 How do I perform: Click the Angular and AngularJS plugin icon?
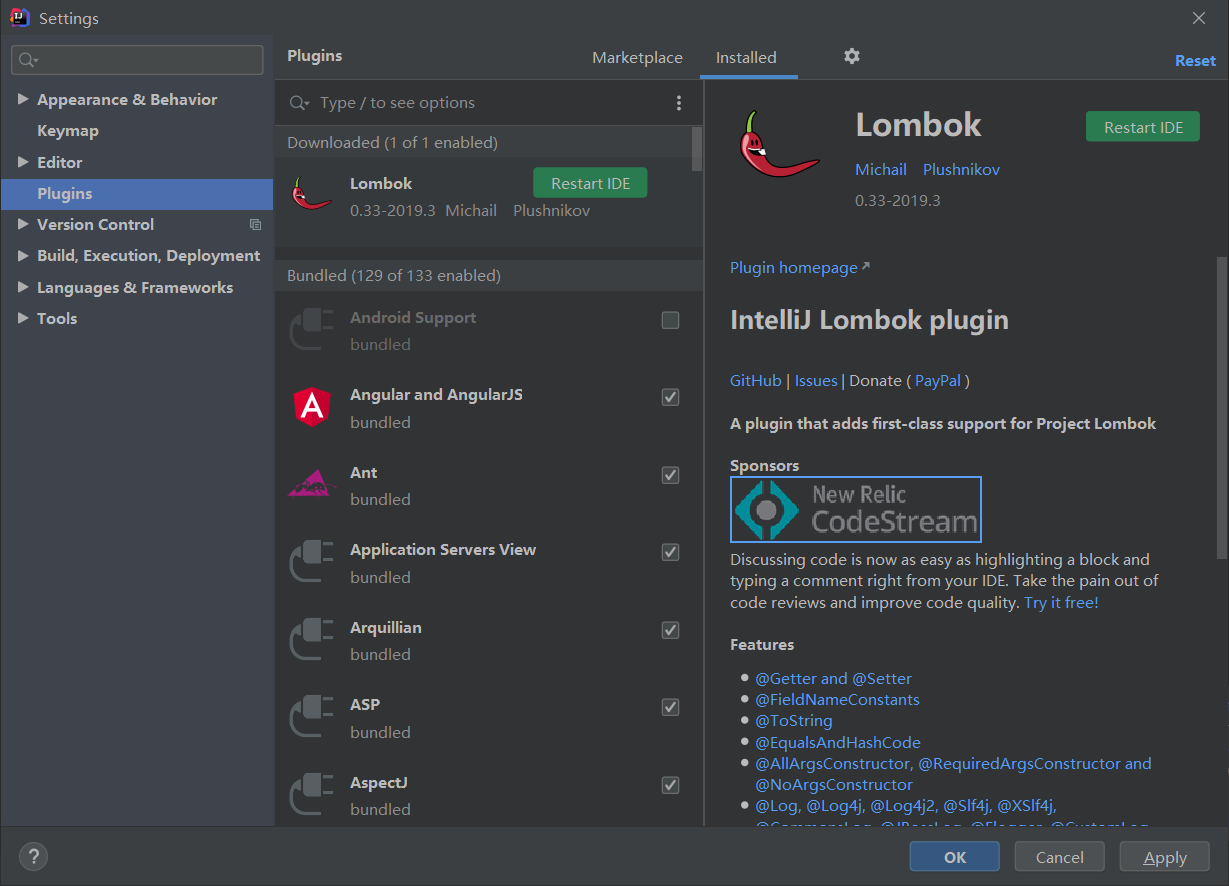click(312, 407)
